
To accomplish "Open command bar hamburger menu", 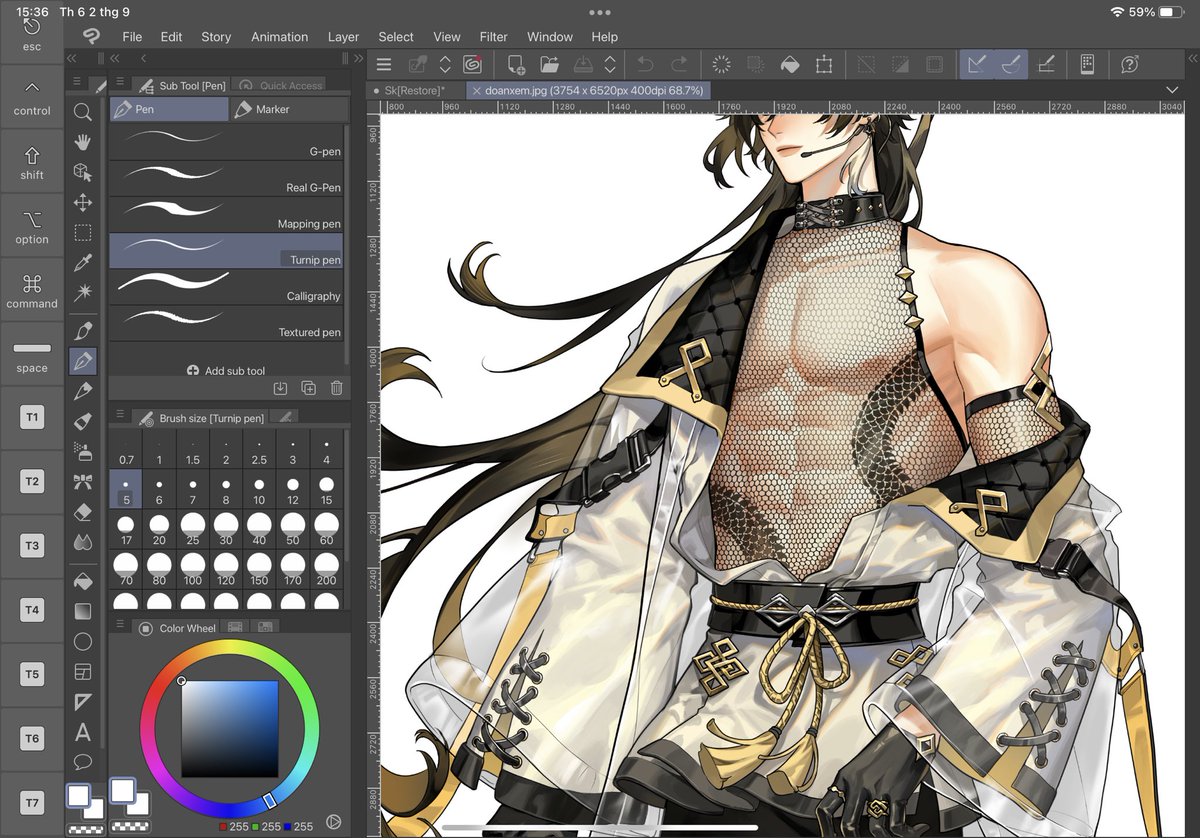I will pos(383,64).
